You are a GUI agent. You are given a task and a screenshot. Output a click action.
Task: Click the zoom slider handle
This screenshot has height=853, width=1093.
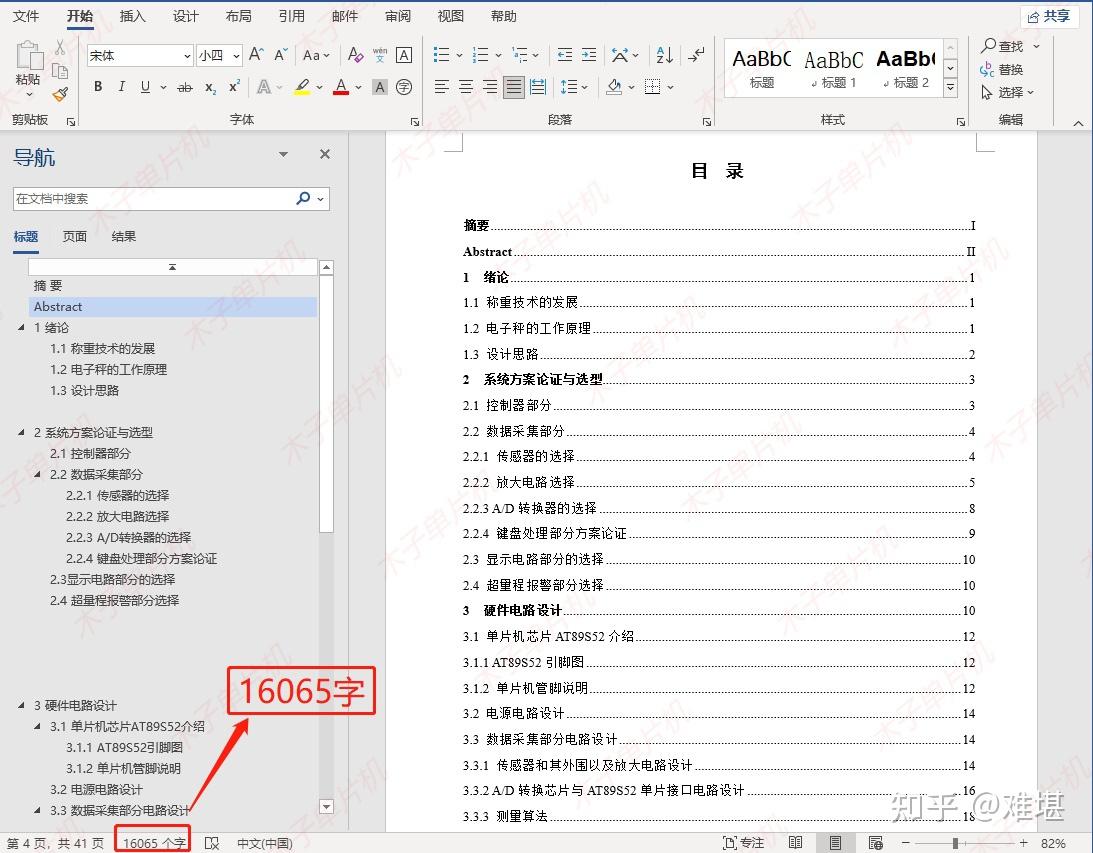pyautogui.click(x=955, y=843)
